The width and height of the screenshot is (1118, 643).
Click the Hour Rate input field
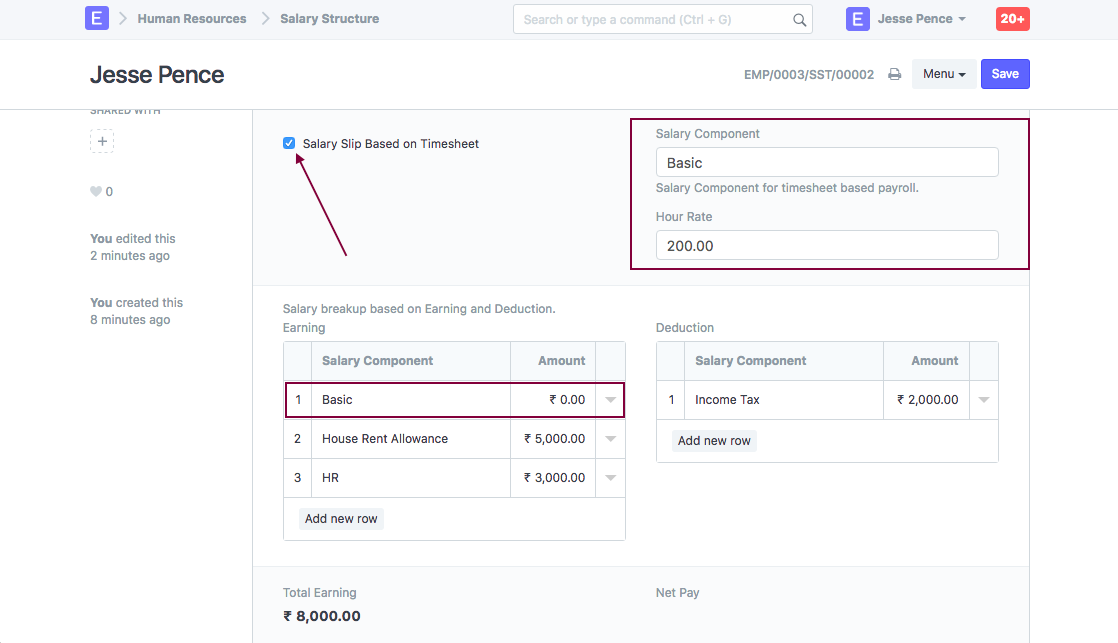click(827, 246)
